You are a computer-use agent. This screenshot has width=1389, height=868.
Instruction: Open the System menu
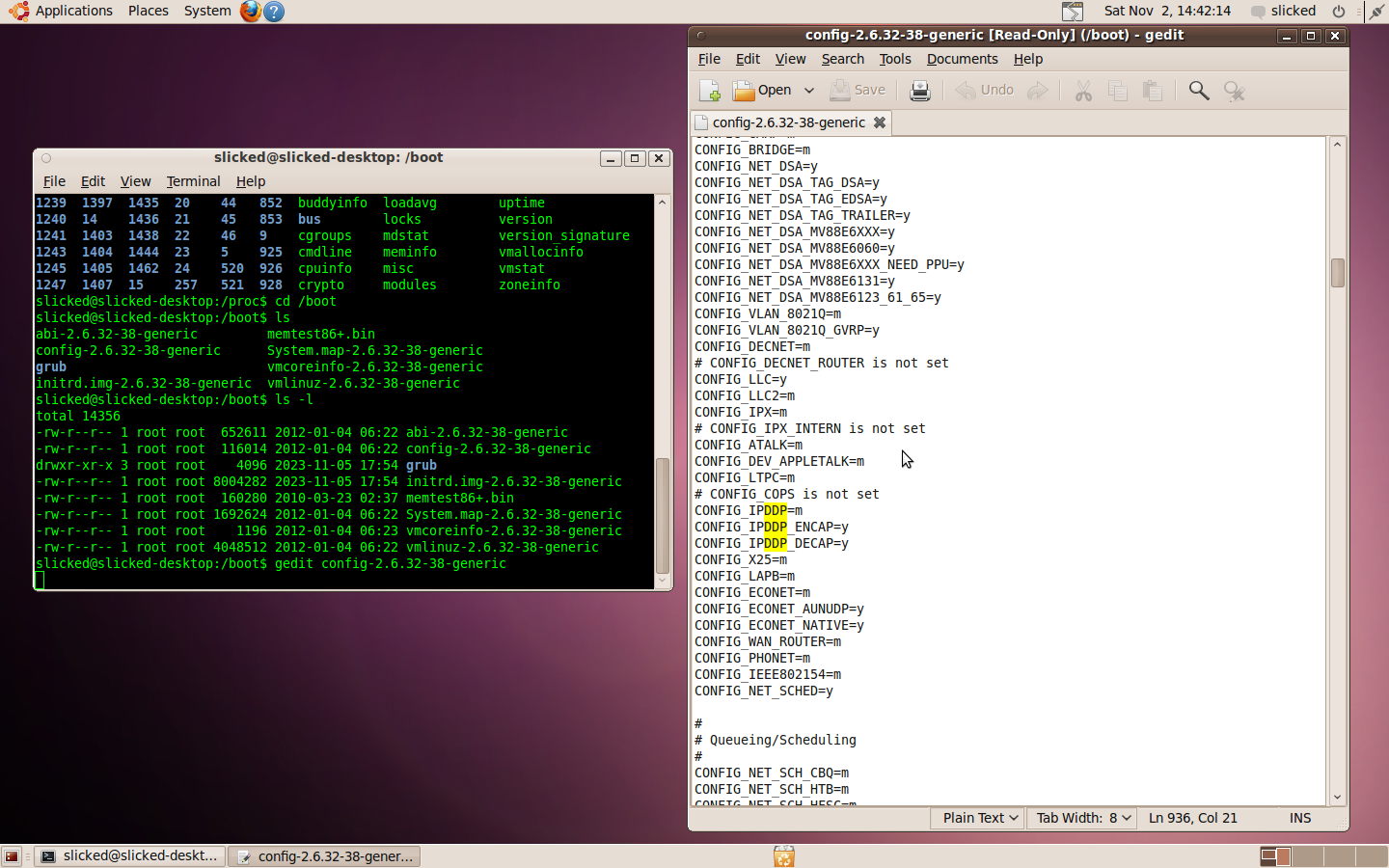tap(207, 11)
